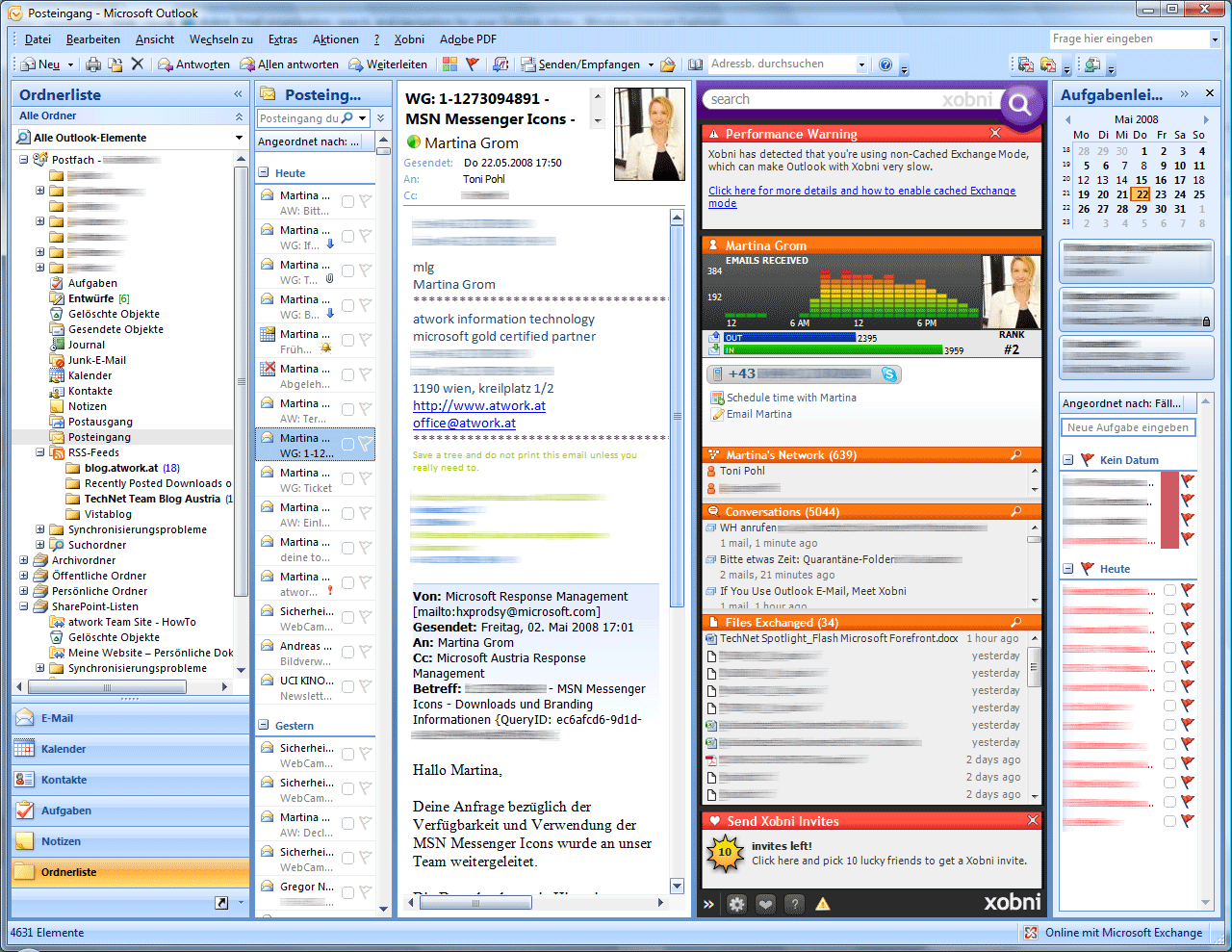Open Xobni settings gear icon
The height and width of the screenshot is (952, 1232).
pos(736,904)
